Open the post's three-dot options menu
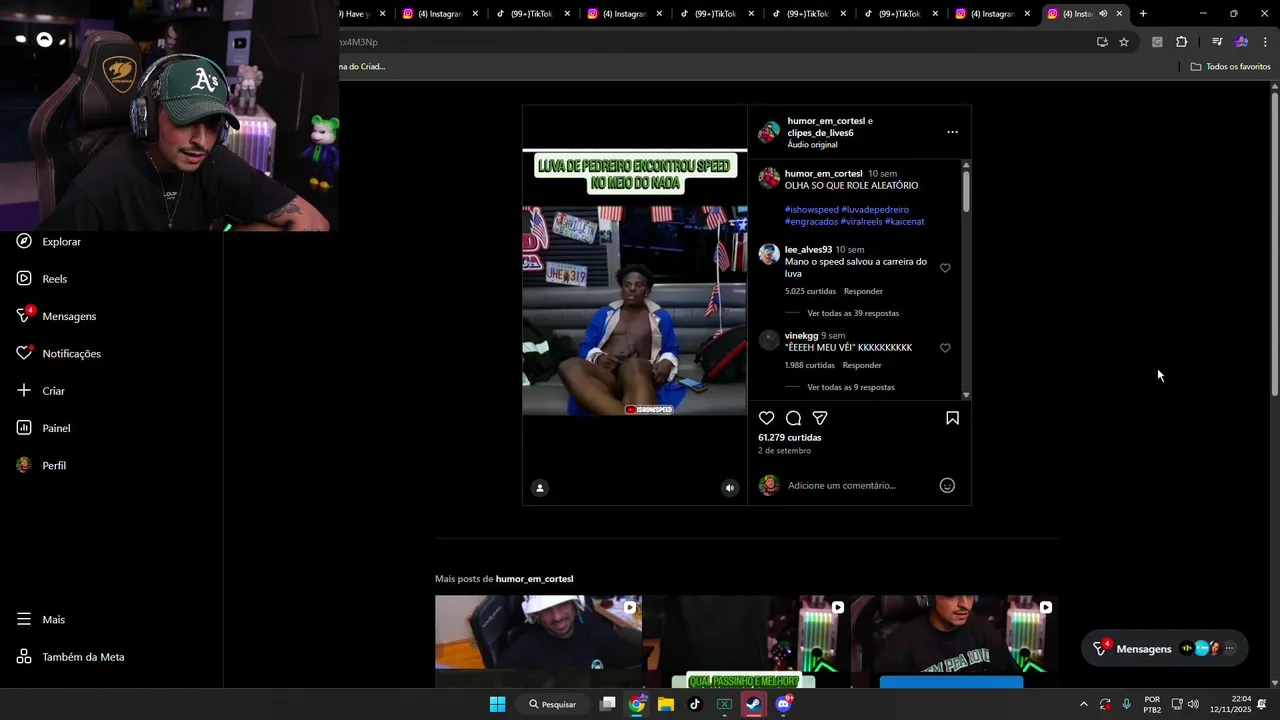1280x720 pixels. tap(952, 132)
